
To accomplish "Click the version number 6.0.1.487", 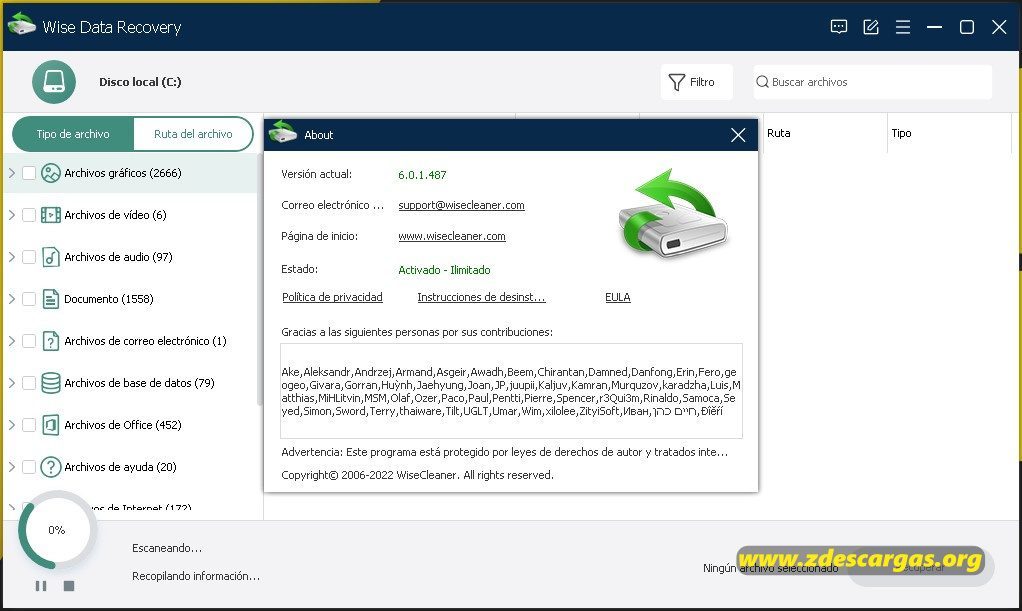I will click(x=422, y=175).
